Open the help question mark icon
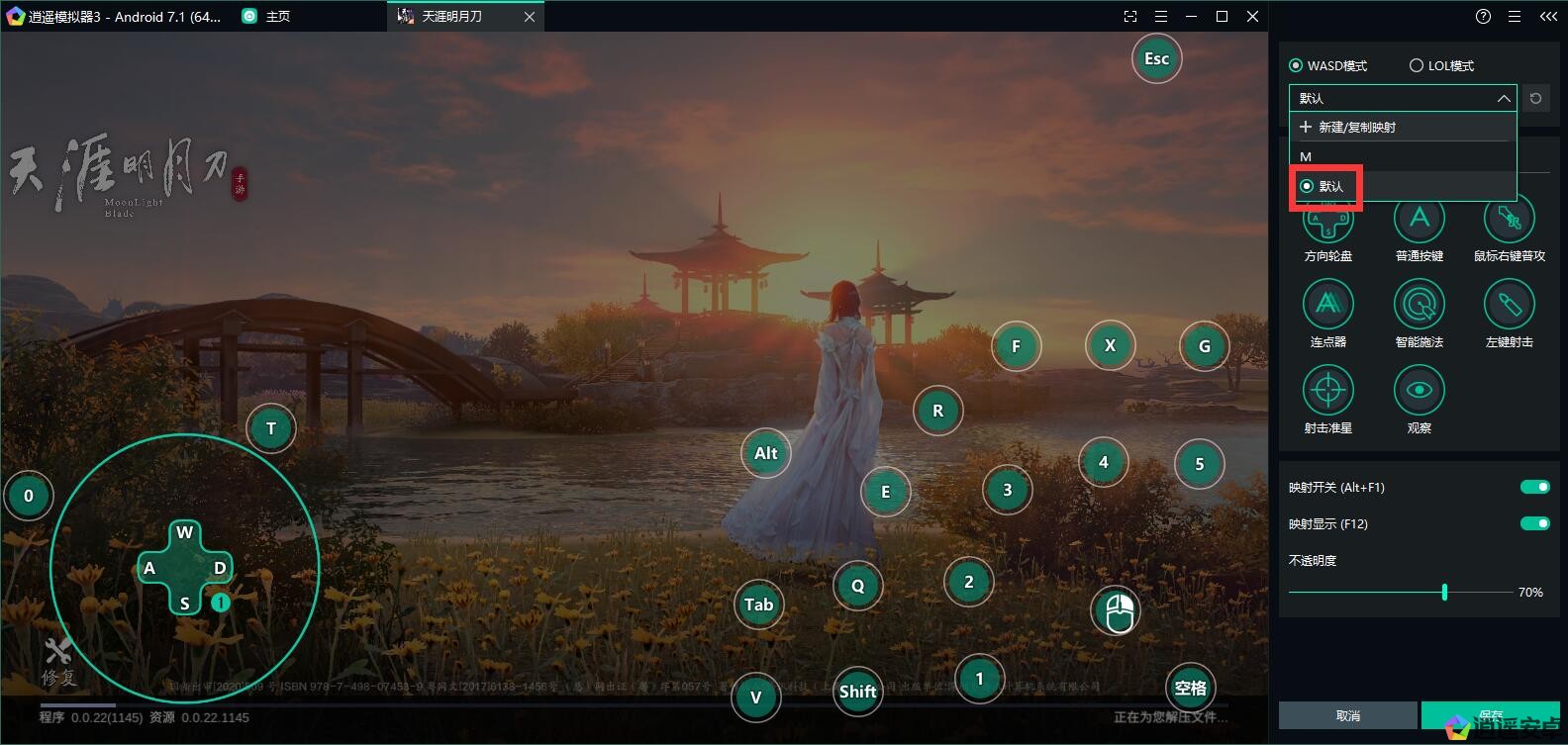The width and height of the screenshot is (1568, 745). pos(1482,17)
